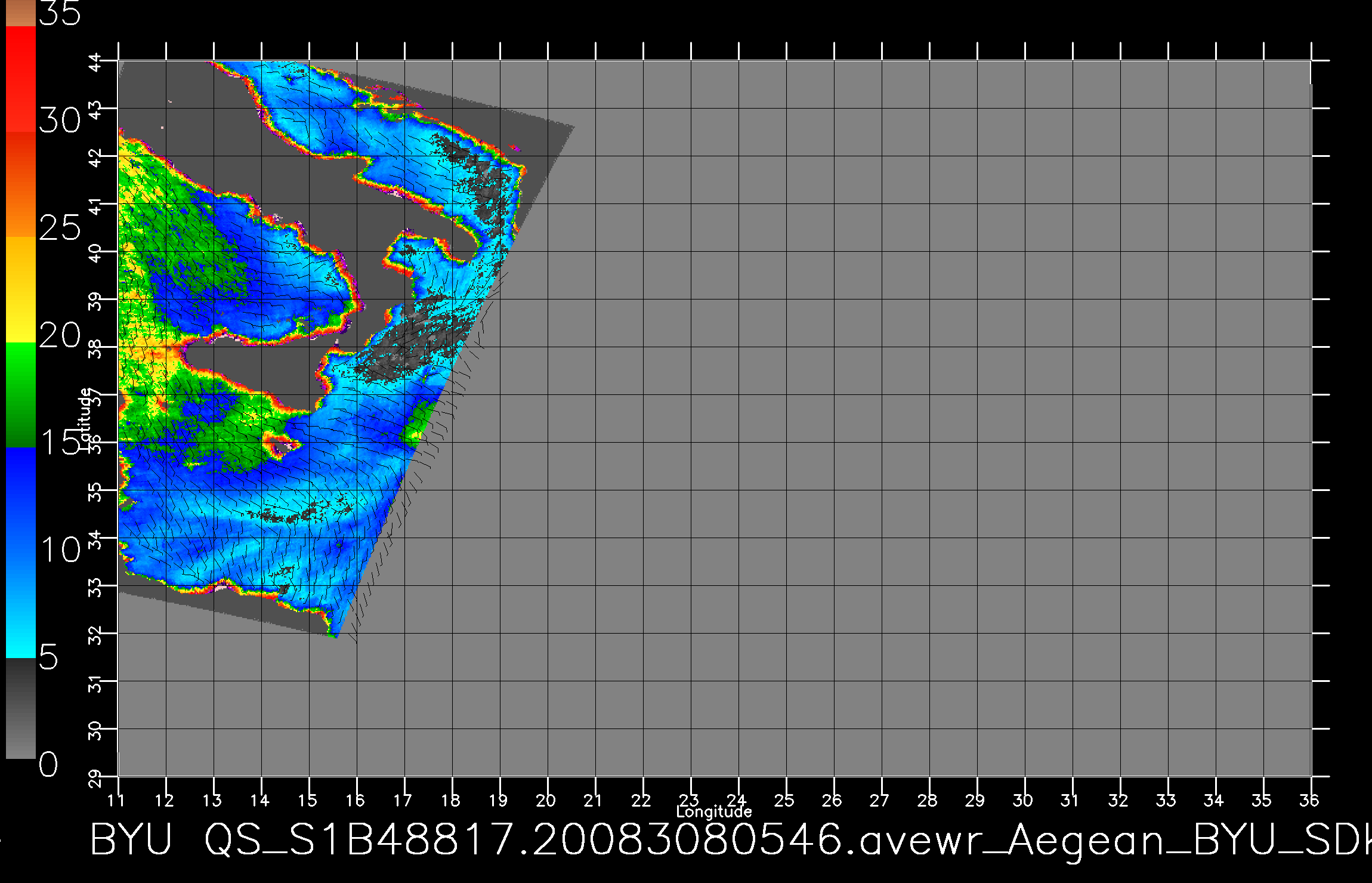Click latitude axis tick label 29
This screenshot has height=883, width=1372.
96,778
